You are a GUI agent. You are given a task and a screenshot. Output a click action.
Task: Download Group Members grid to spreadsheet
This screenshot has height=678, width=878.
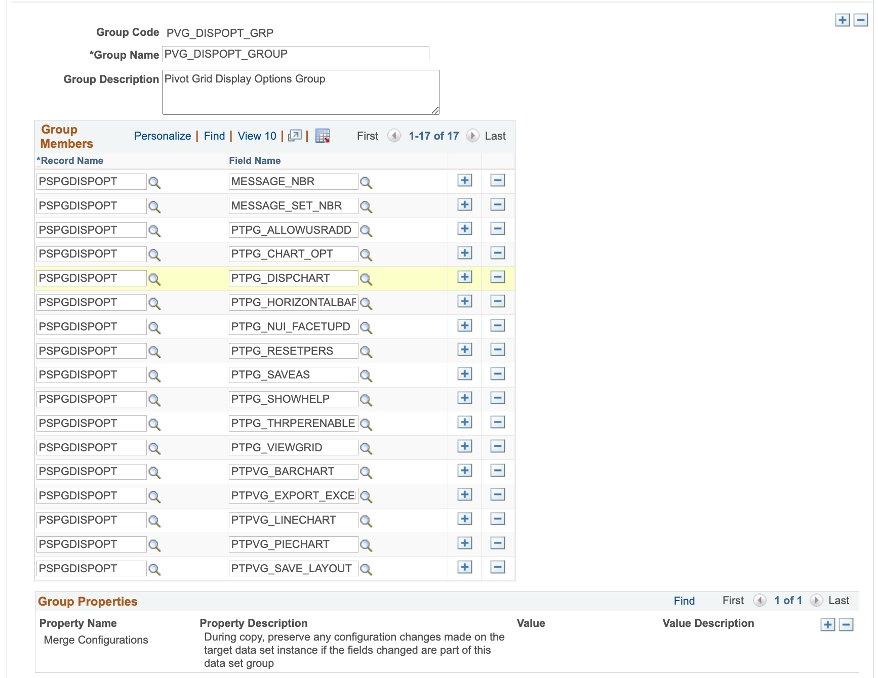[x=323, y=135]
